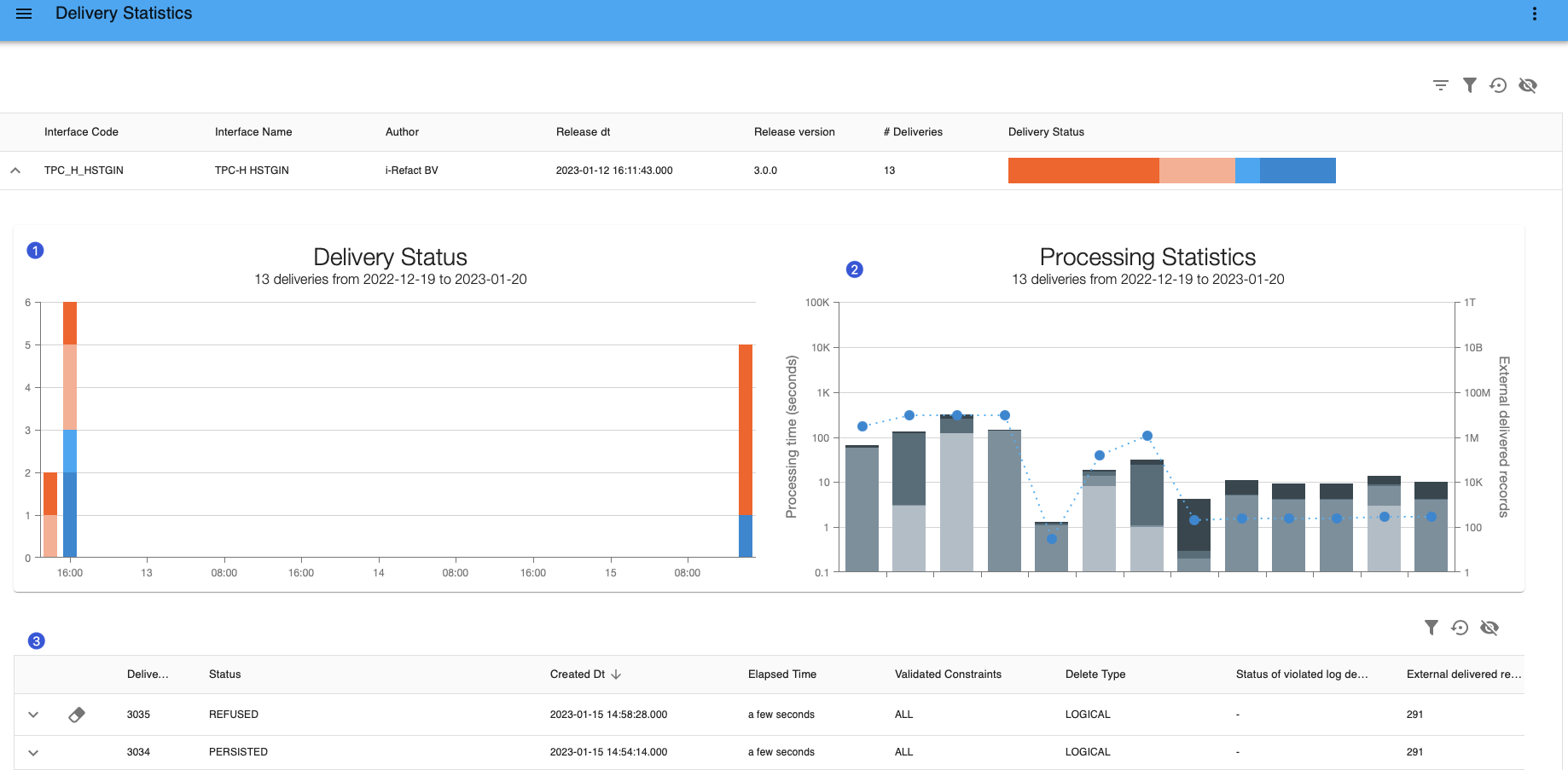
Task: Sort by Interface Code column
Action: coord(81,132)
